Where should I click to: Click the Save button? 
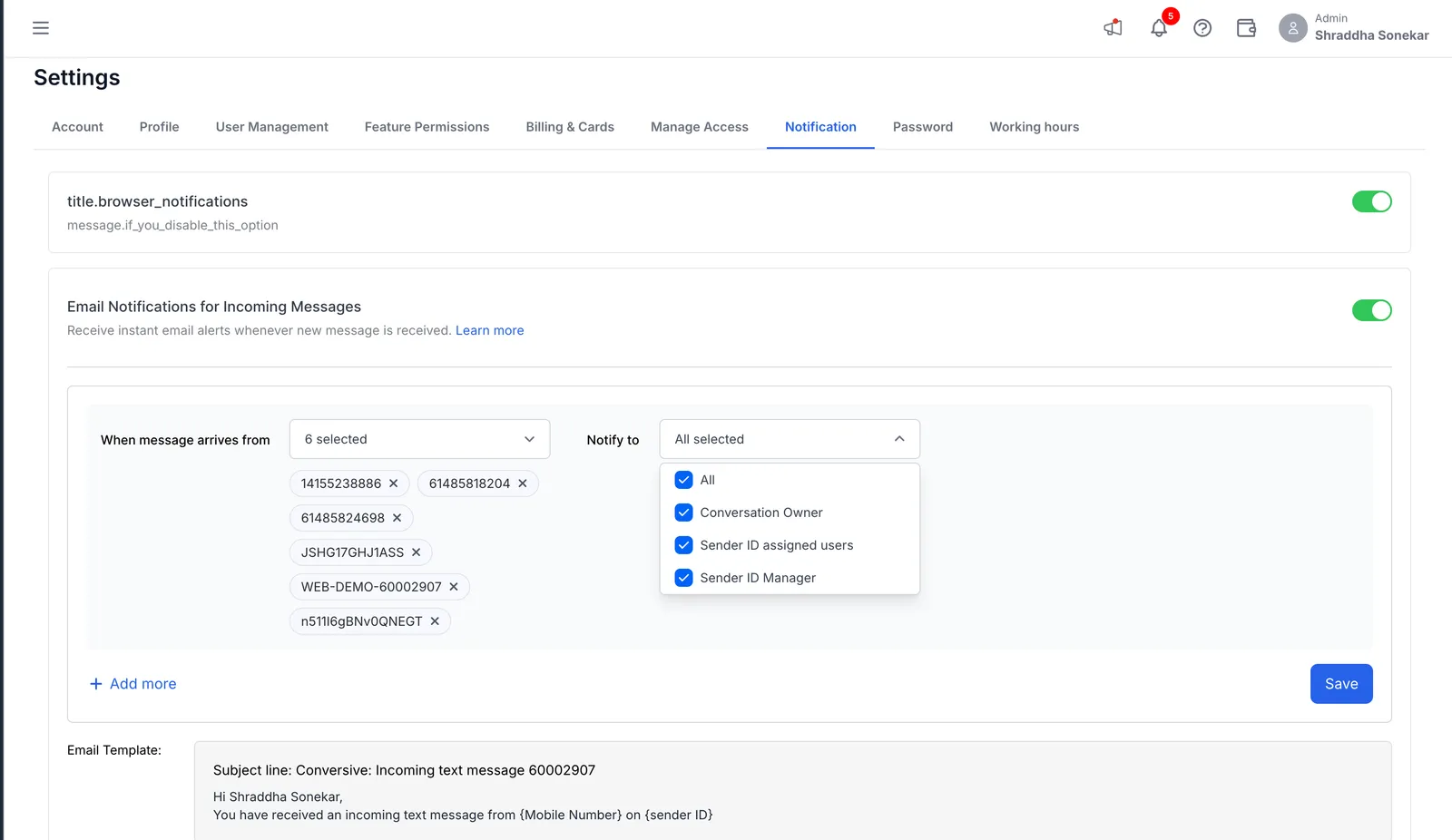1341,684
